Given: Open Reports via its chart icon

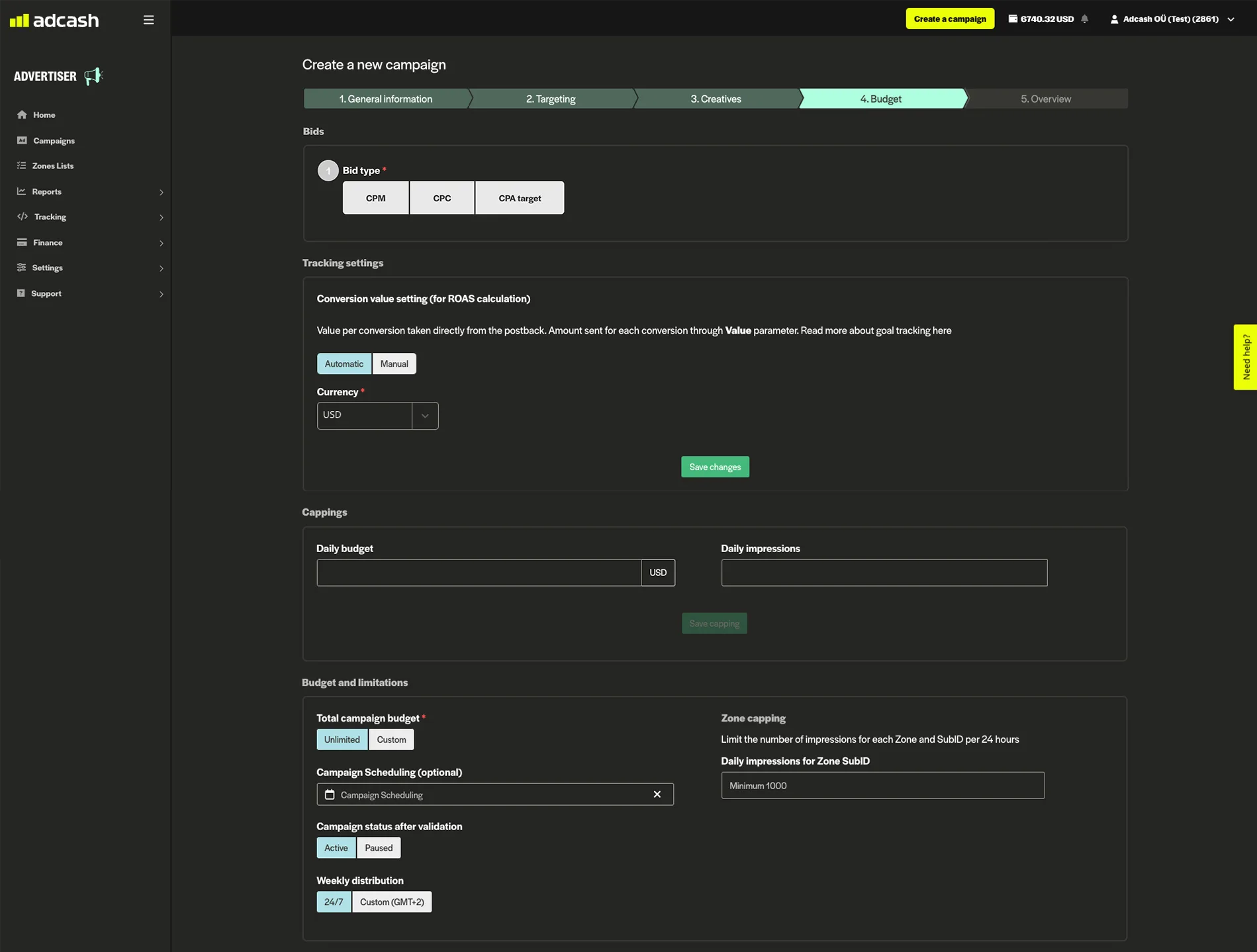Looking at the screenshot, I should click(22, 191).
